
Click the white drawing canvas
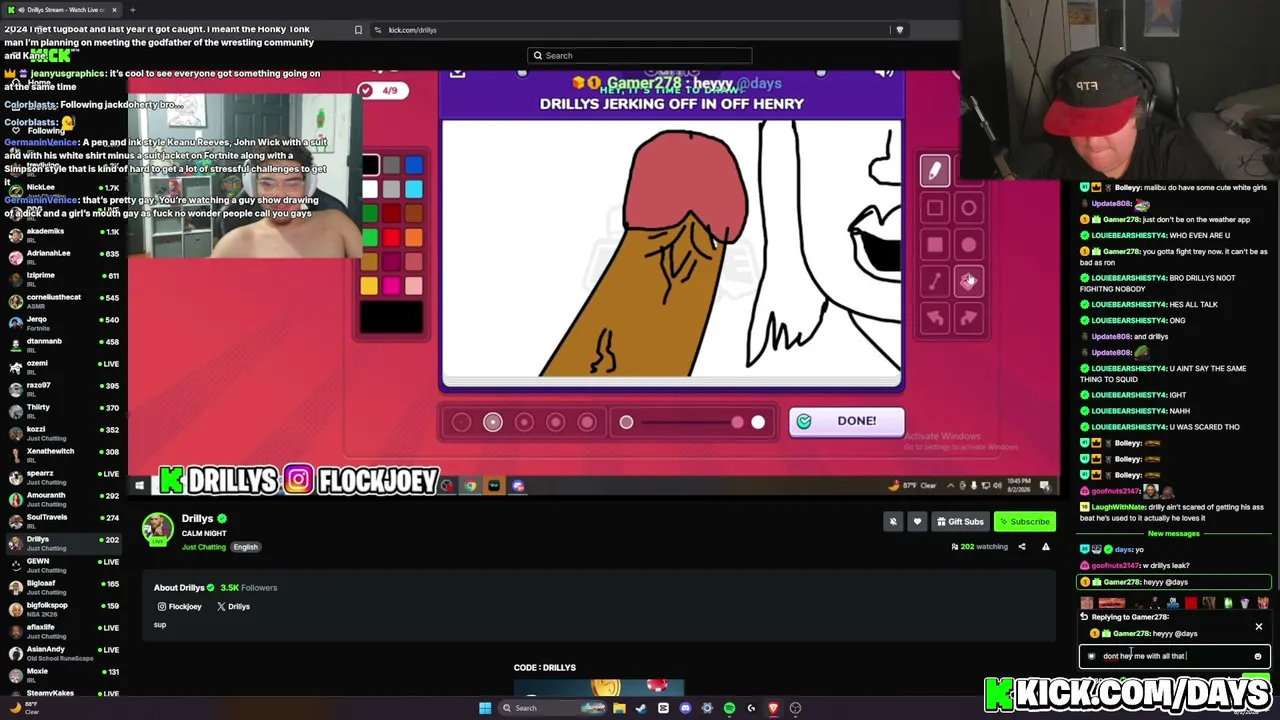coord(671,248)
